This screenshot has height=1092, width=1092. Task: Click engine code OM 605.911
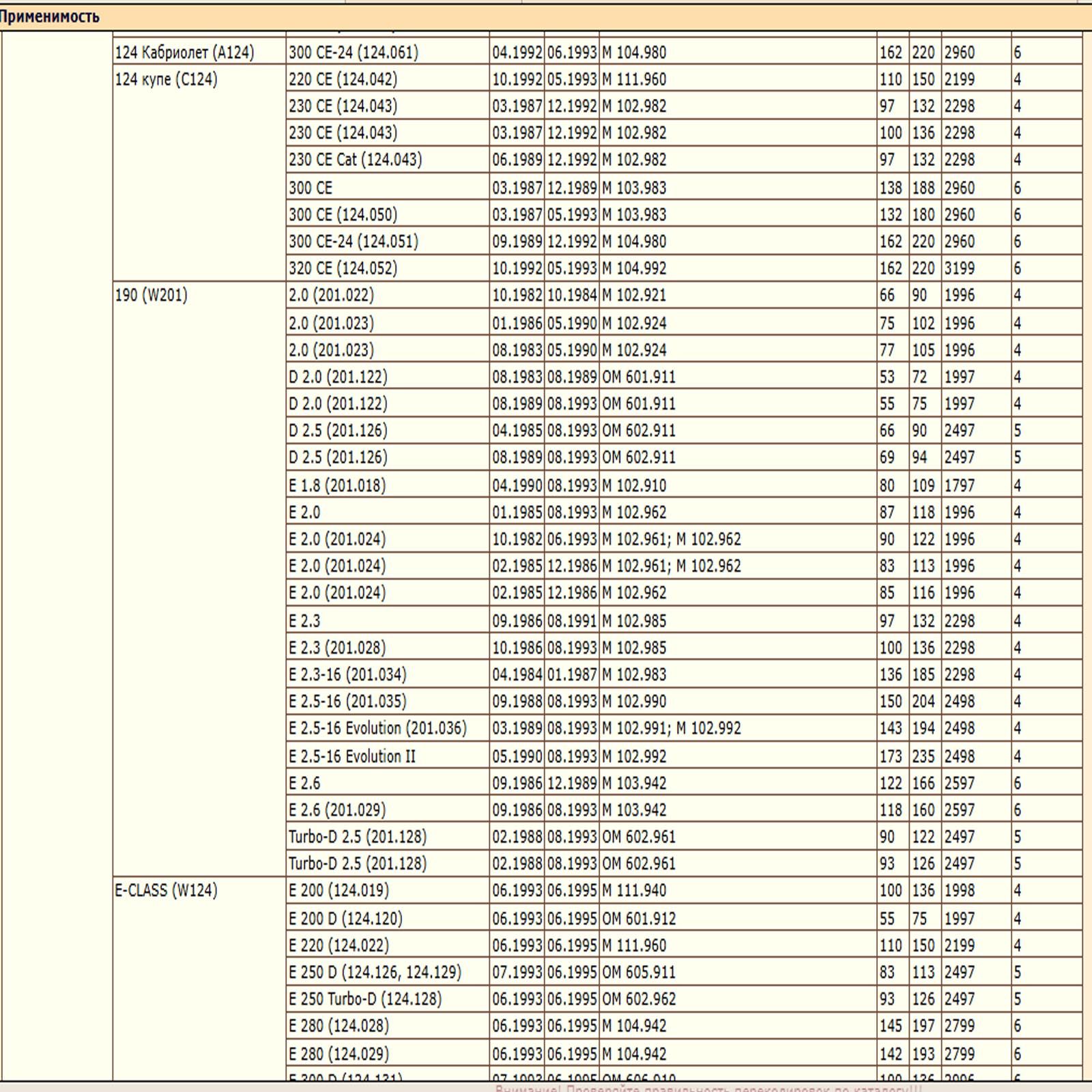639,972
